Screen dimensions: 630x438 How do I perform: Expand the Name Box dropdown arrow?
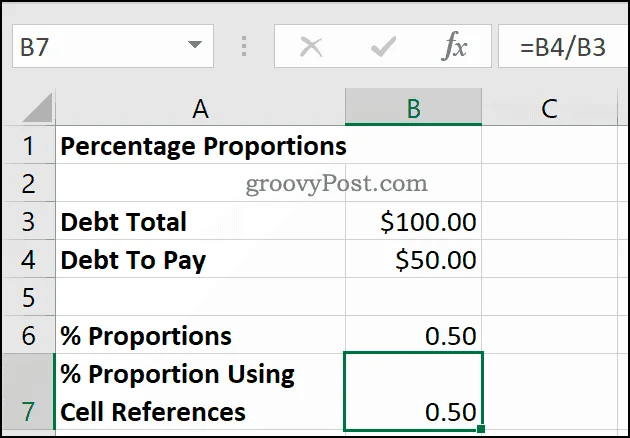tap(195, 44)
